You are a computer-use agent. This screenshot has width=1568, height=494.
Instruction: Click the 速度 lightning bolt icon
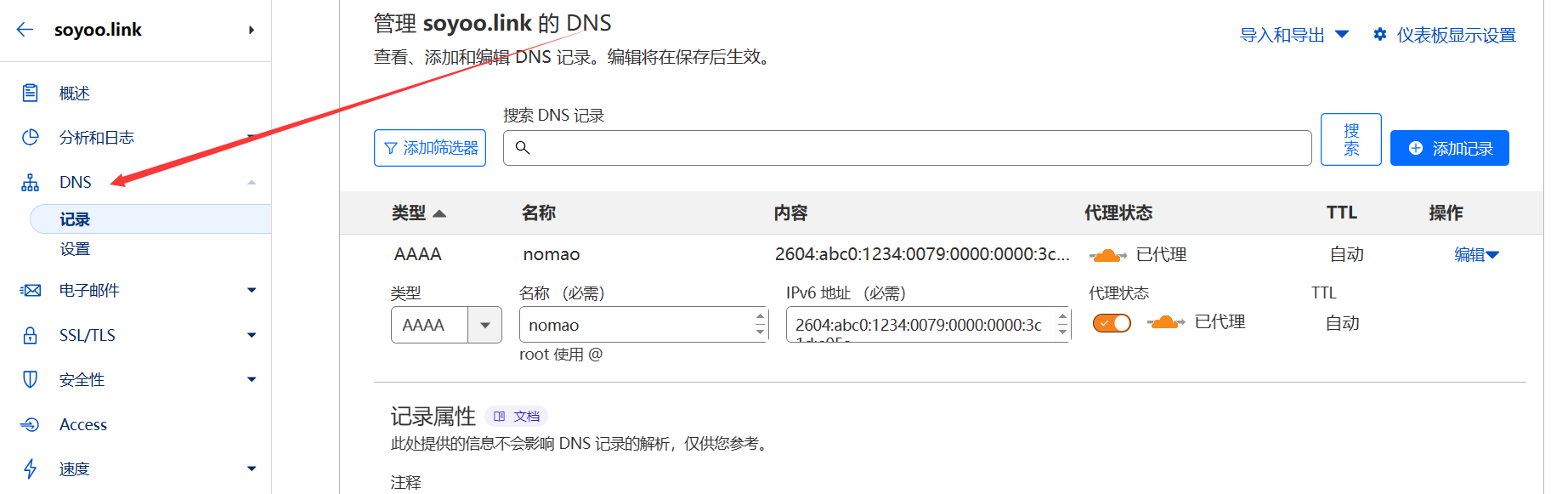click(x=31, y=468)
